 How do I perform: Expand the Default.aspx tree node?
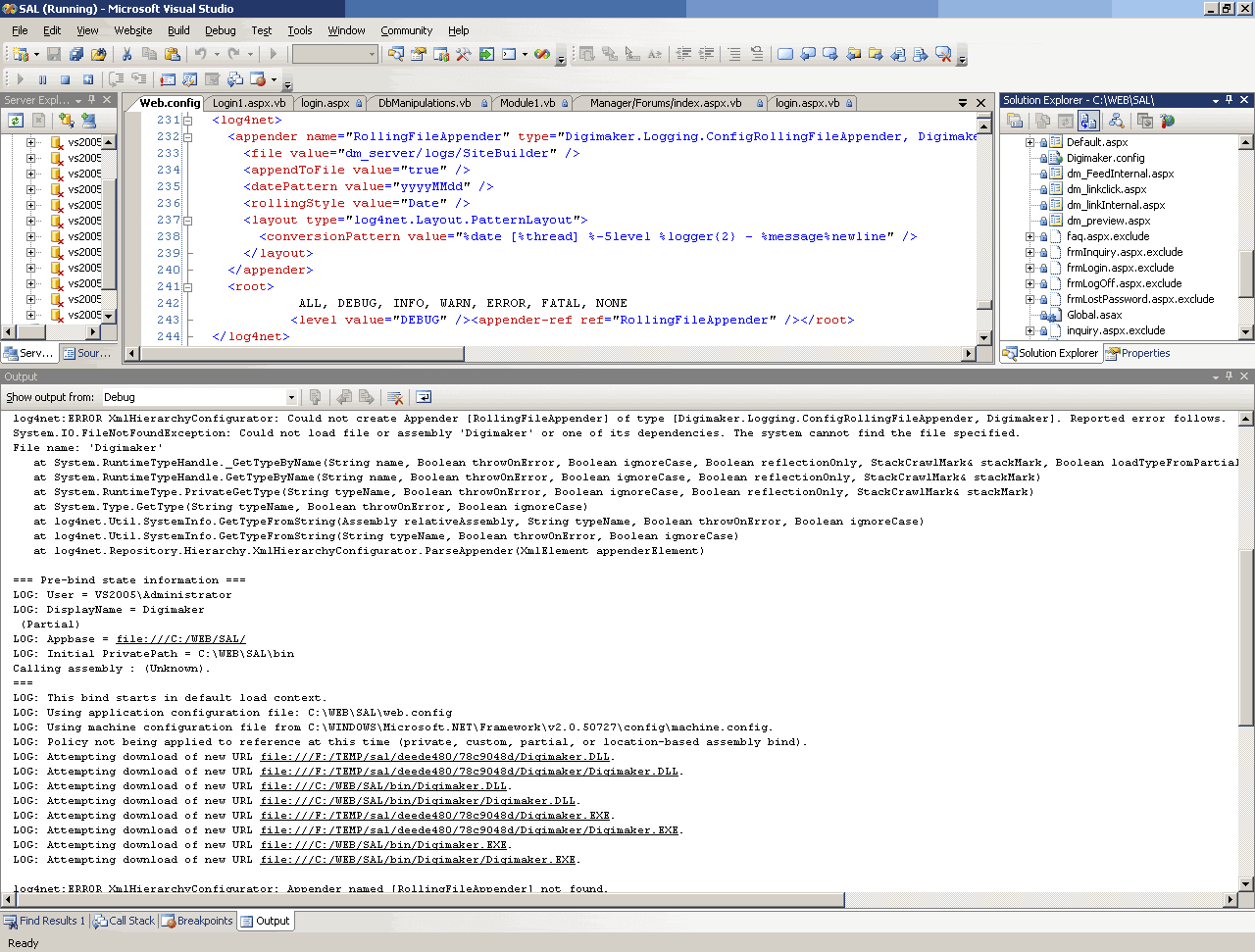1029,142
